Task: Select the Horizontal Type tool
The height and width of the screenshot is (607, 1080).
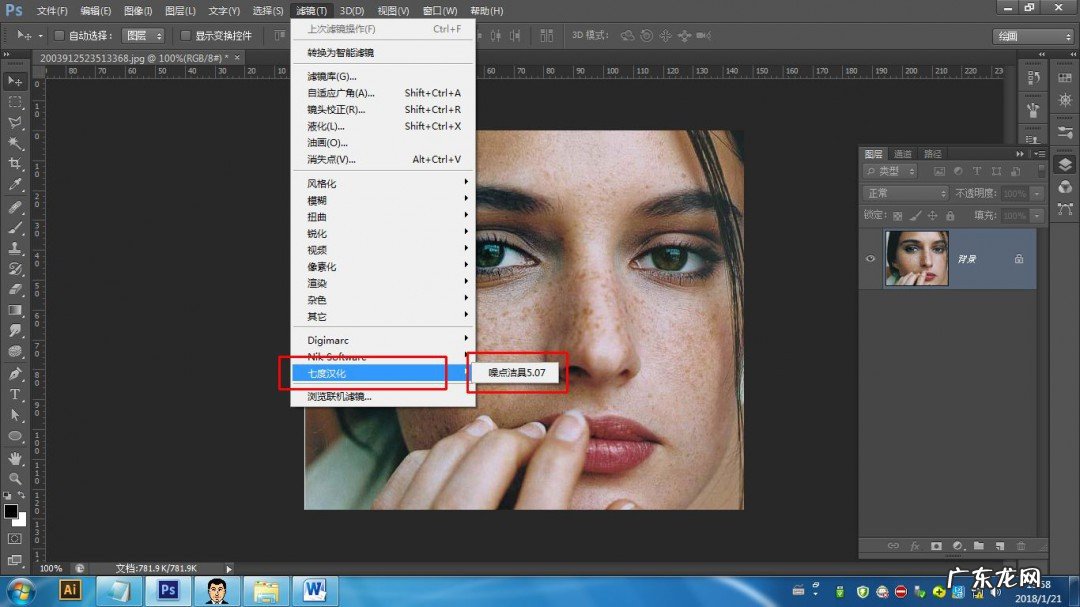Action: [x=15, y=394]
